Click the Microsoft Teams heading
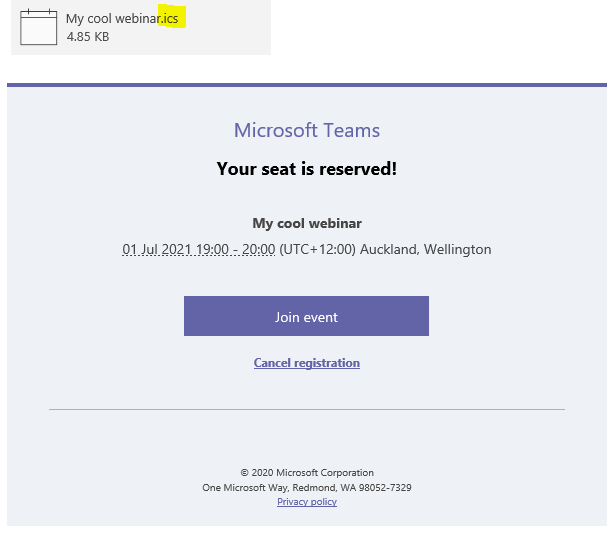The height and width of the screenshot is (534, 612). click(307, 130)
